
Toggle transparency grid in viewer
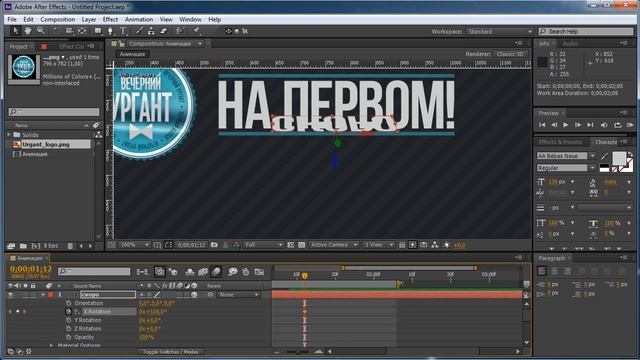coord(302,245)
